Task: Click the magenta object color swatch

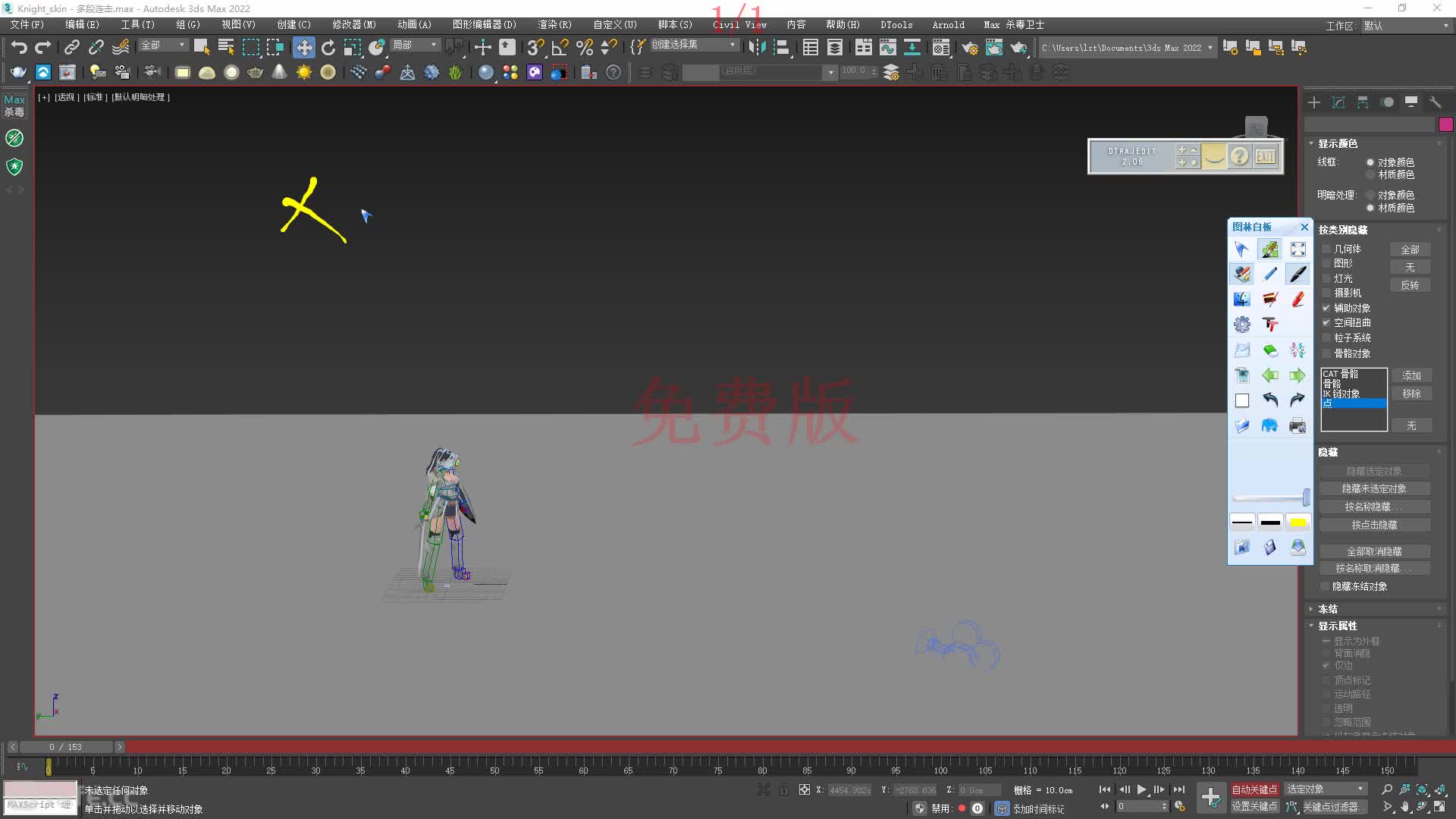Action: tap(1445, 124)
